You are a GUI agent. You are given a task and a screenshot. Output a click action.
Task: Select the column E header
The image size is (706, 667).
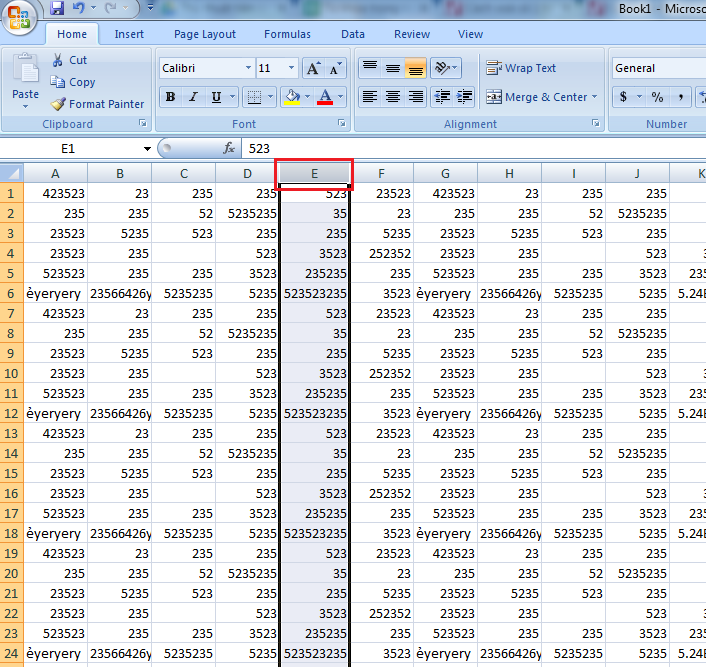pyautogui.click(x=314, y=174)
